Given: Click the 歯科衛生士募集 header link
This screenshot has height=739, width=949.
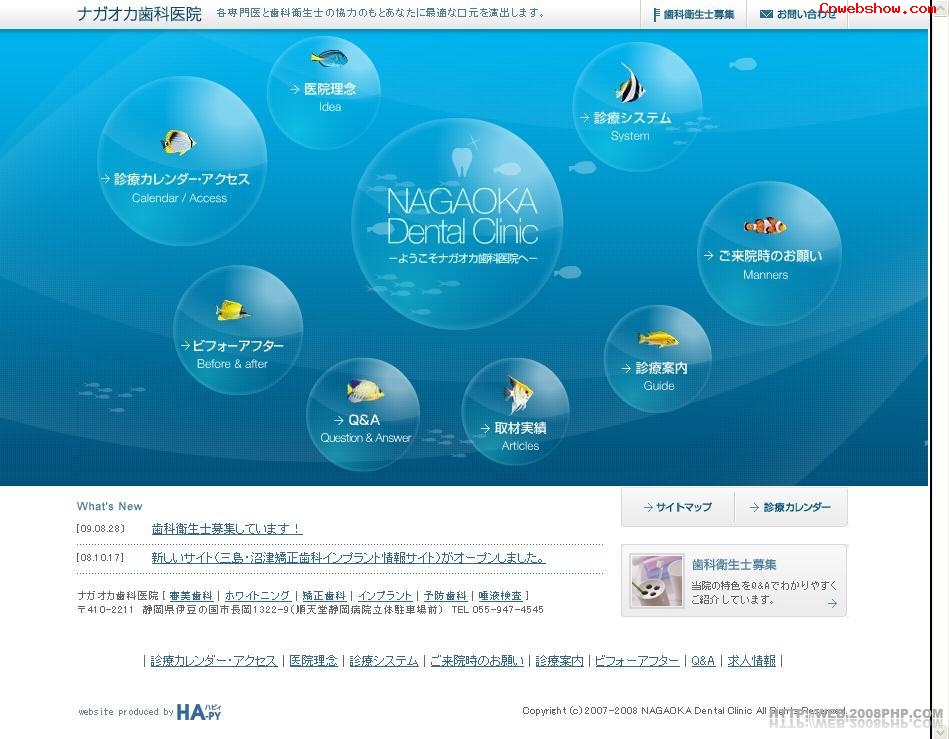Looking at the screenshot, I should tap(694, 14).
